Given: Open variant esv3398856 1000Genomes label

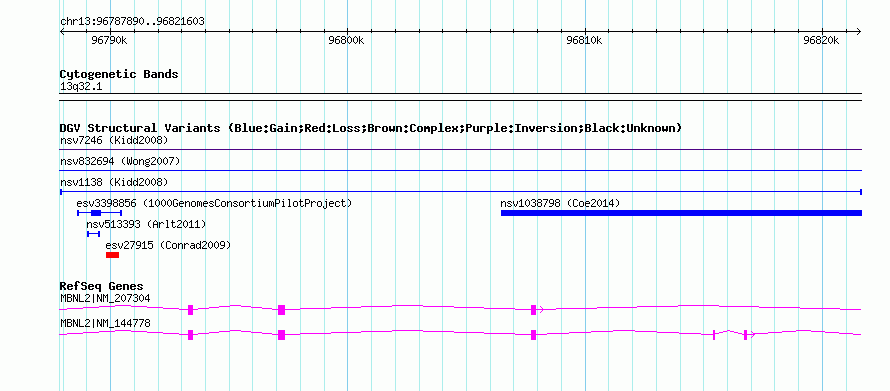Looking at the screenshot, I should pyautogui.click(x=214, y=203).
